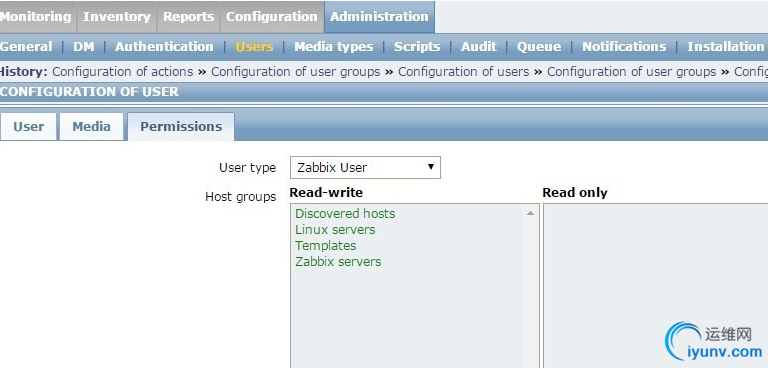The width and height of the screenshot is (768, 368).
Task: Open the Queue submenu
Action: (x=539, y=47)
